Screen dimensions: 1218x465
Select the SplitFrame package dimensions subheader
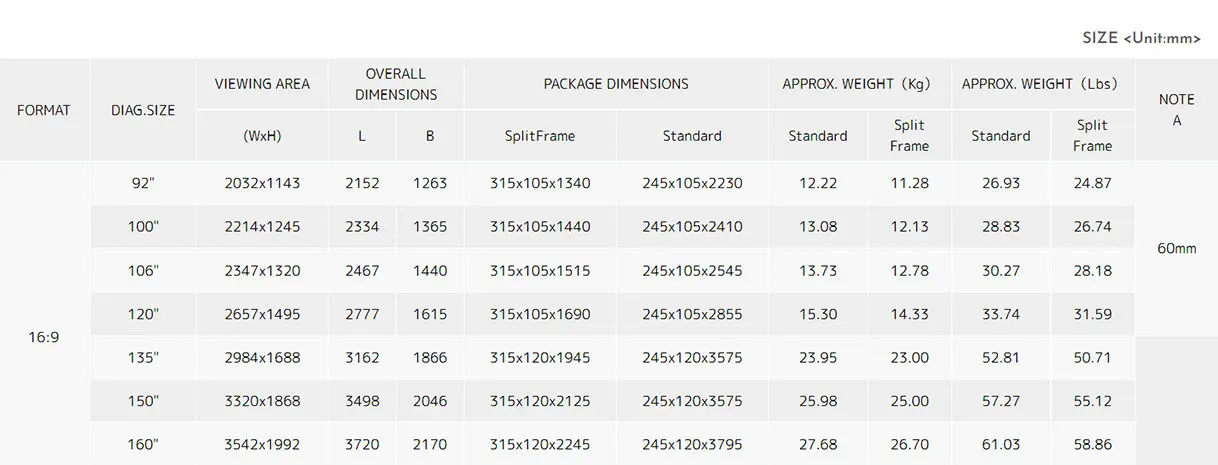click(x=540, y=136)
